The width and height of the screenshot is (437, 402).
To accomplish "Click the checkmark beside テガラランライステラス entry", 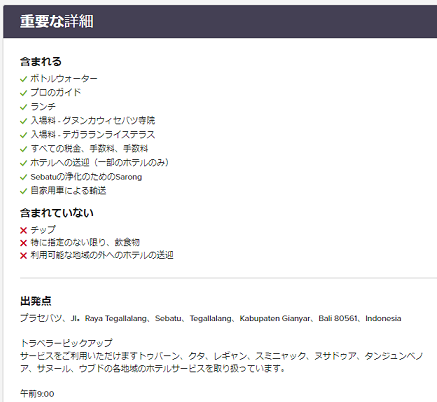I will (23, 135).
